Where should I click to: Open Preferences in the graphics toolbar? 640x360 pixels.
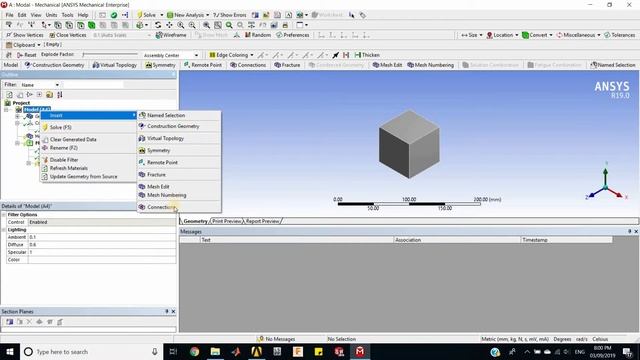(x=293, y=35)
